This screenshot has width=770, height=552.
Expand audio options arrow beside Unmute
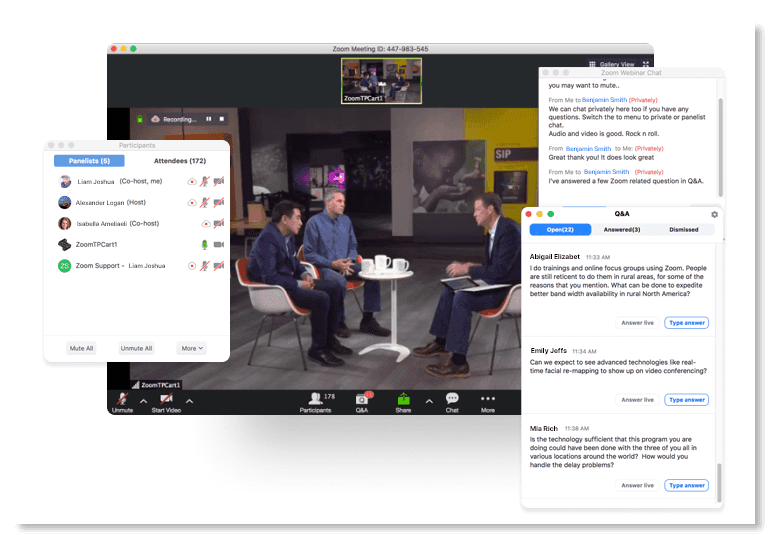coord(143,402)
